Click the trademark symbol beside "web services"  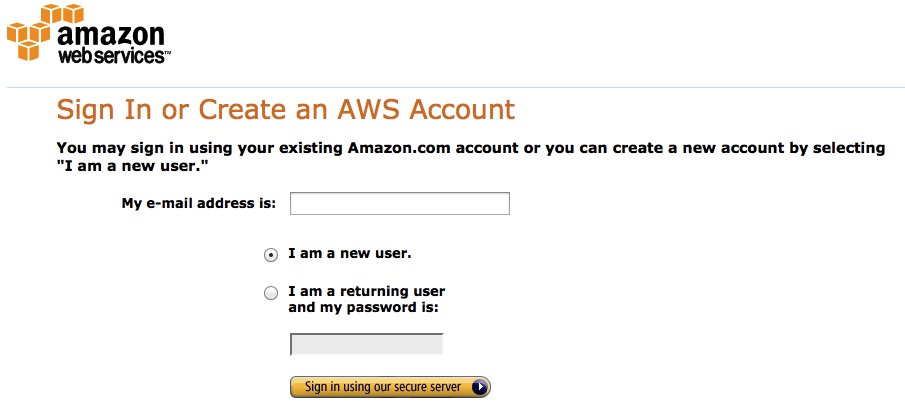(167, 53)
